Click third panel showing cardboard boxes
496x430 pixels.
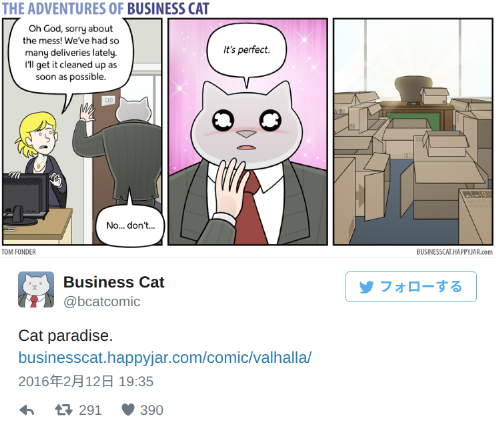413,132
